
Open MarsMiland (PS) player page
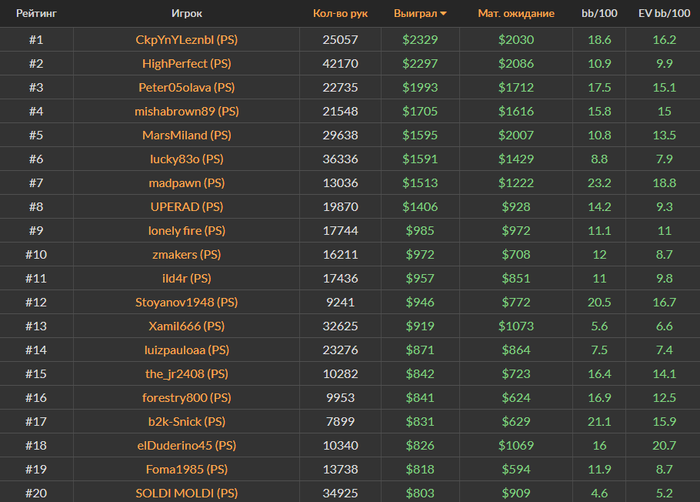[187, 135]
